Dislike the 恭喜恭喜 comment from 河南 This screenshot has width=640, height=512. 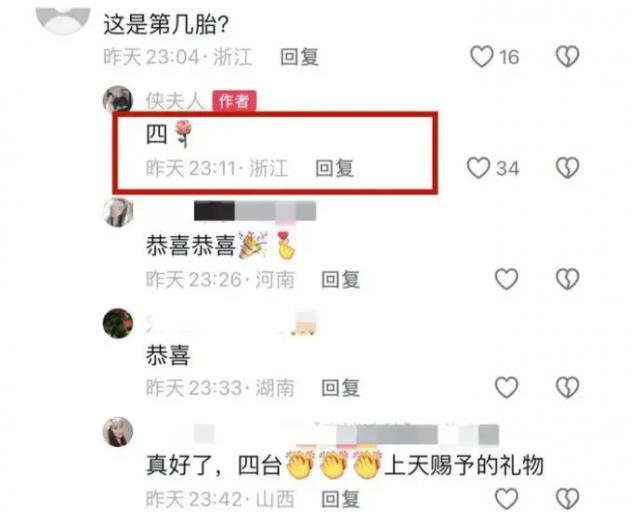[567, 279]
